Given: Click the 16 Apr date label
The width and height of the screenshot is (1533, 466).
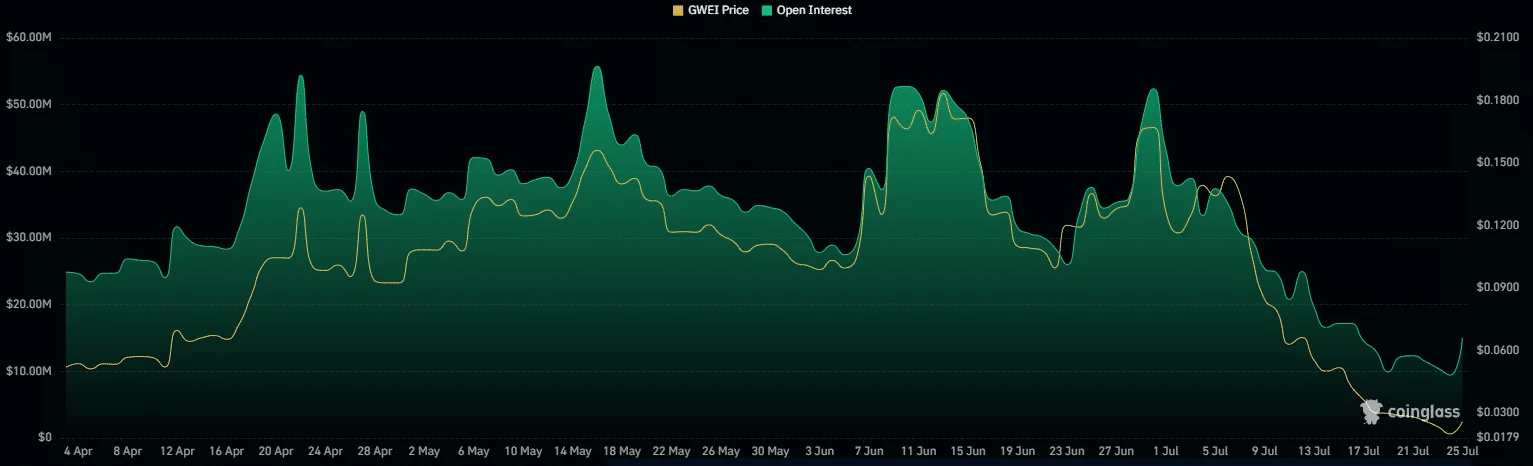Looking at the screenshot, I should point(227,452).
